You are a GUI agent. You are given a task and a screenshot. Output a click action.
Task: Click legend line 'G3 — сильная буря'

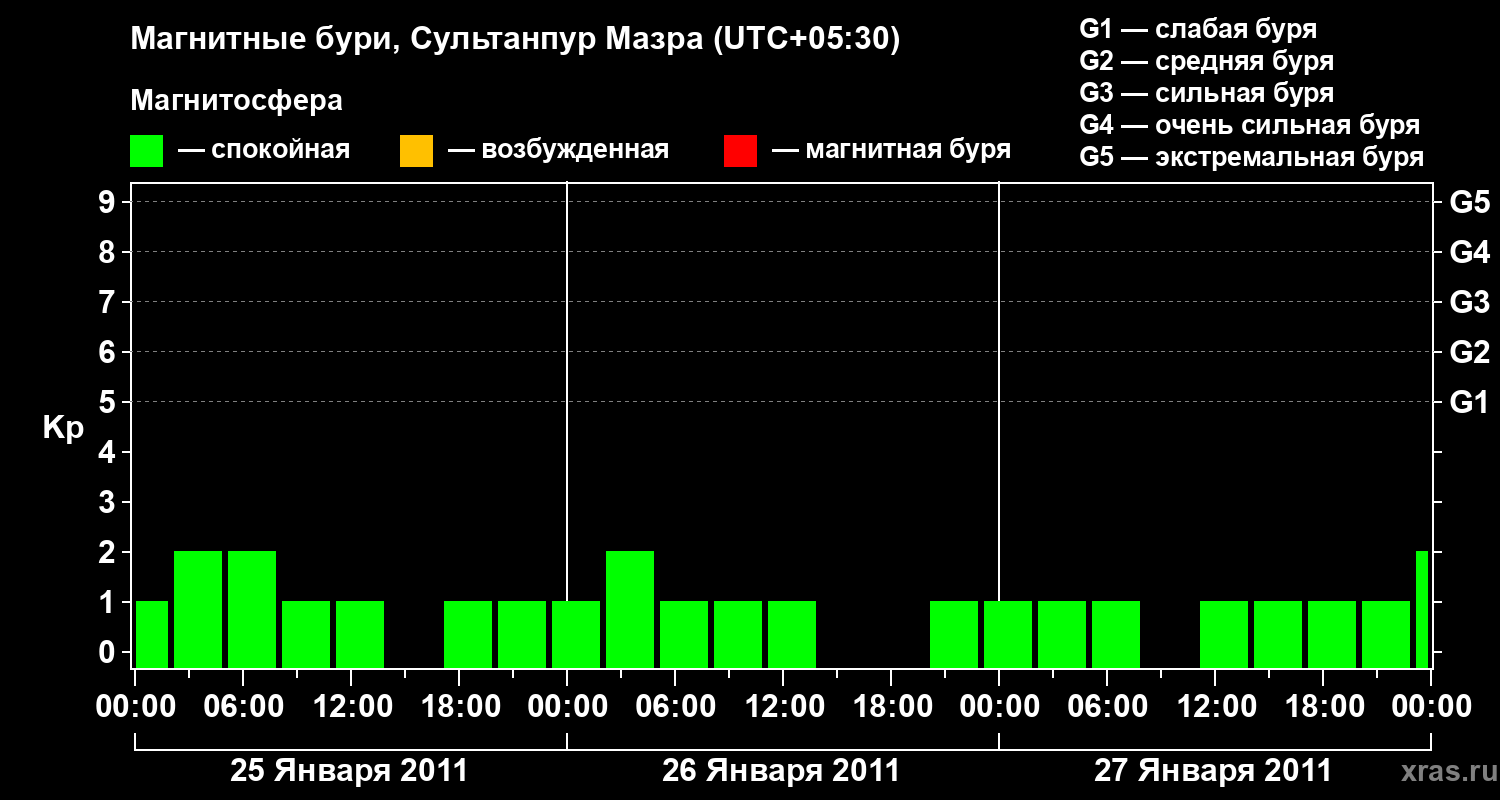pos(1206,93)
